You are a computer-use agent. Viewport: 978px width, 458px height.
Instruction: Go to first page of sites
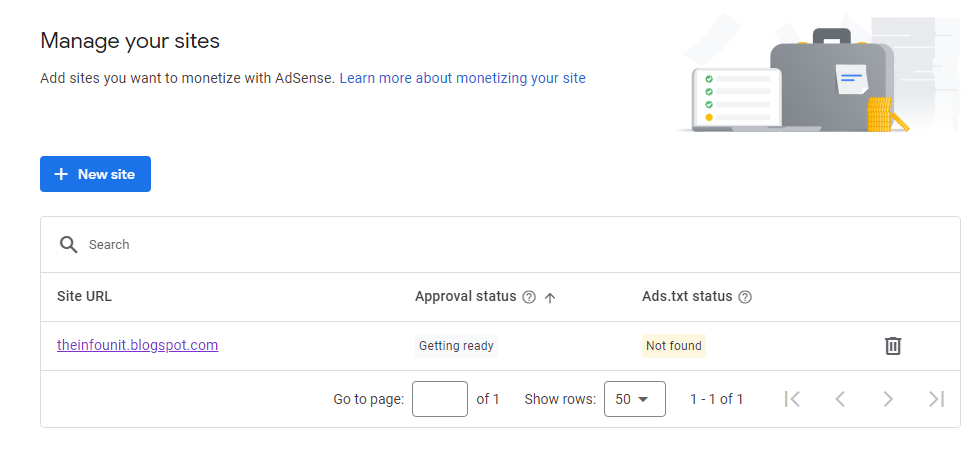(792, 399)
